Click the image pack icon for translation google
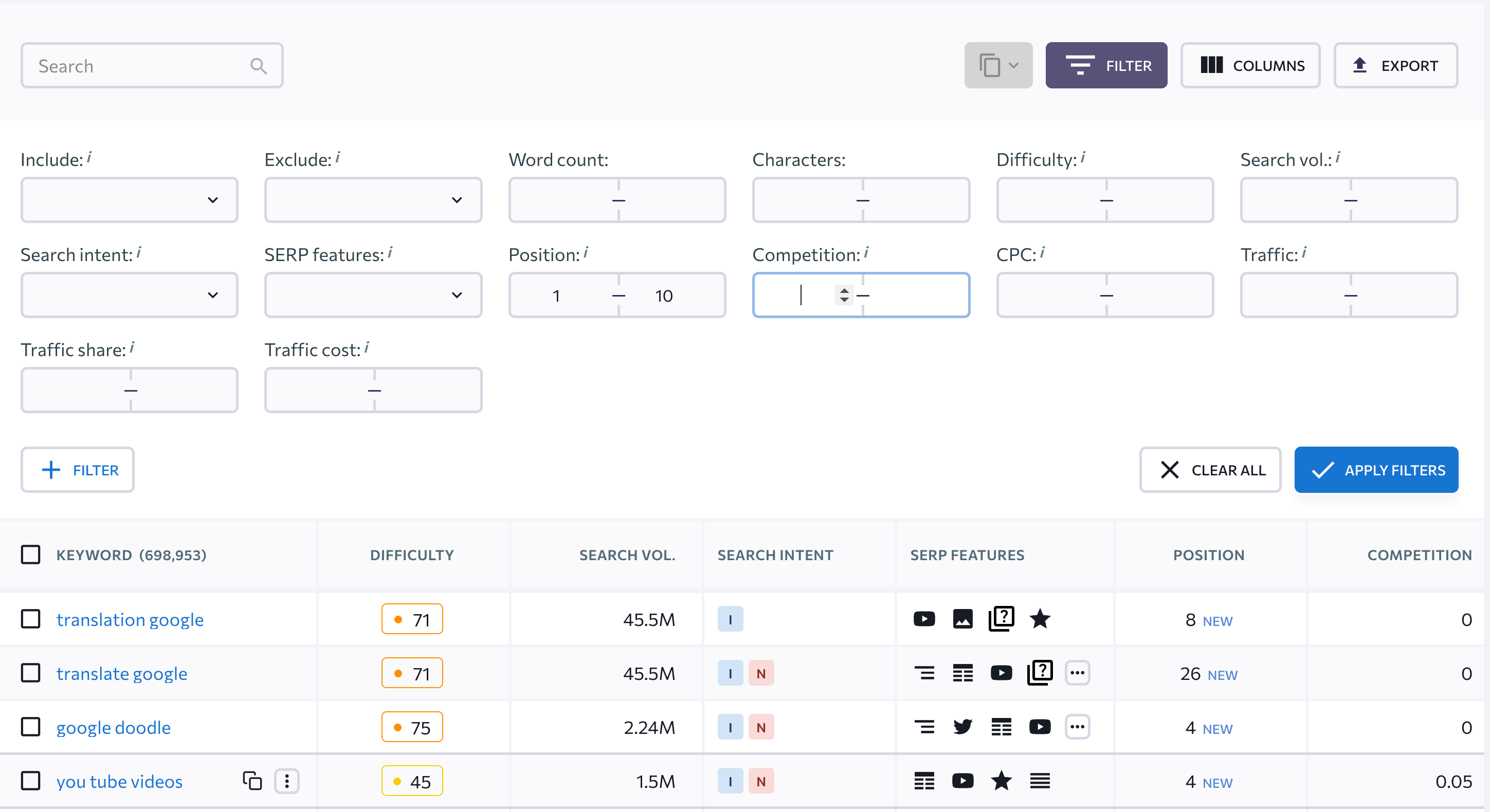Image resolution: width=1490 pixels, height=812 pixels. tap(962, 619)
